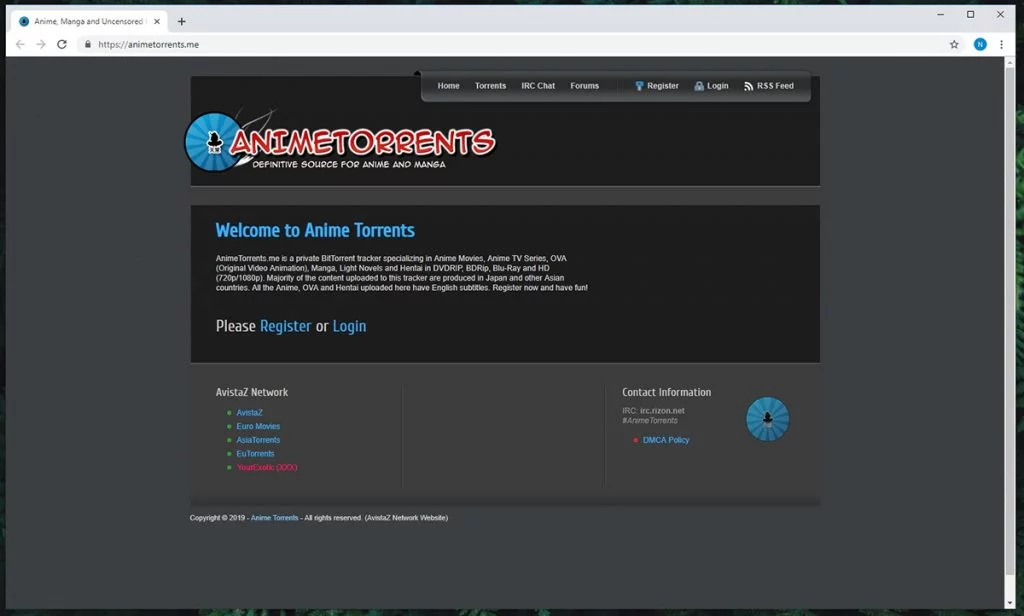This screenshot has width=1024, height=616.
Task: Click the round AvistaZ Network logo near Contact Information
Action: (767, 418)
